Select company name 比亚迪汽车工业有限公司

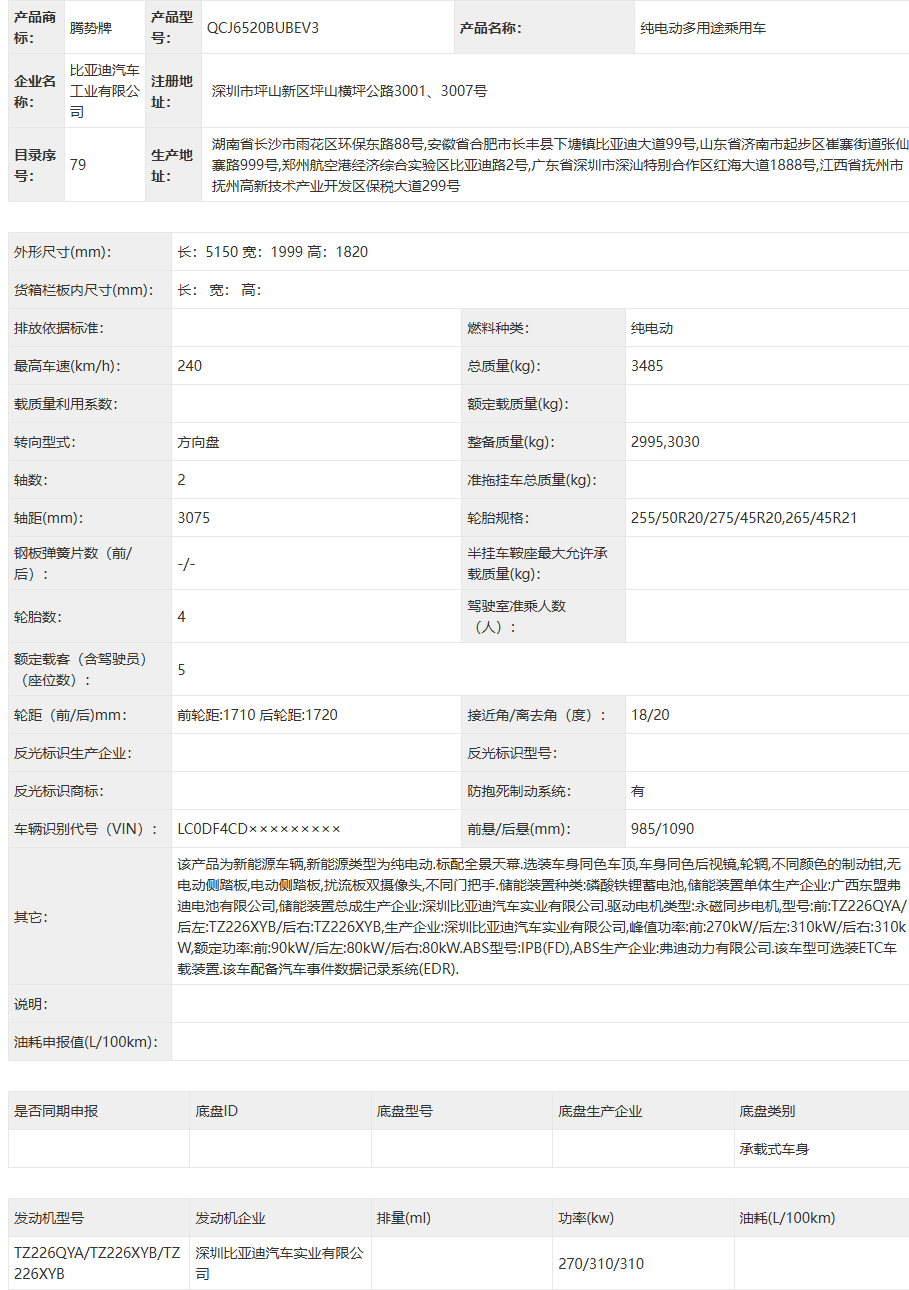pos(105,91)
